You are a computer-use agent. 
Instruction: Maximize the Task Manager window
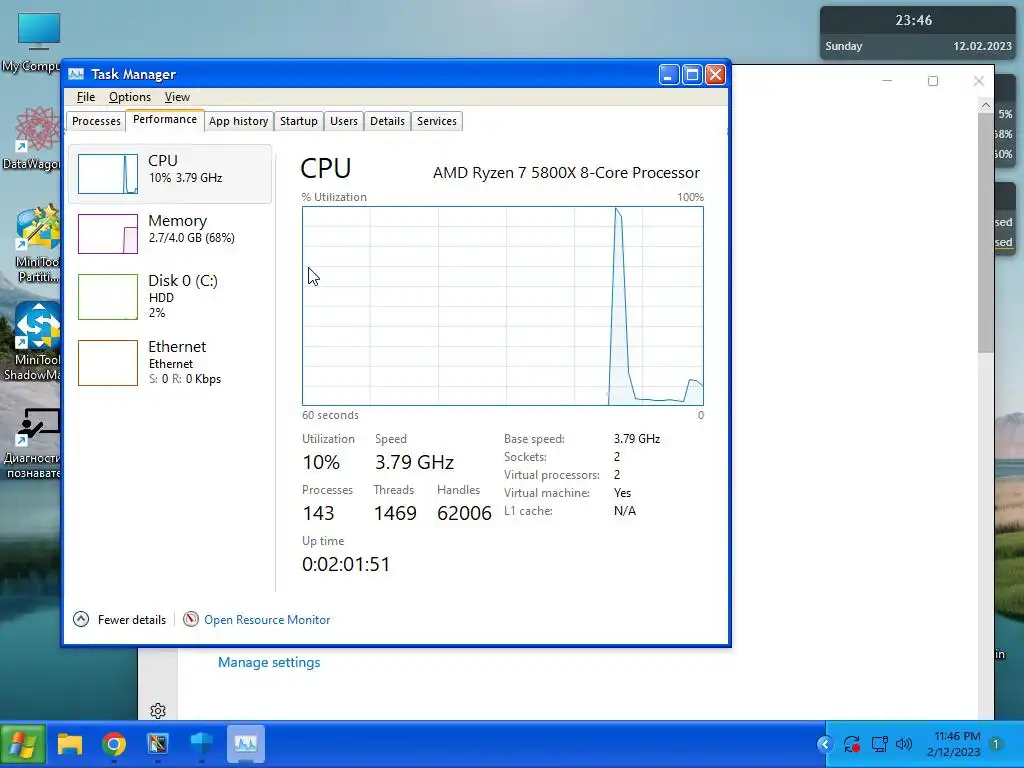(x=692, y=75)
